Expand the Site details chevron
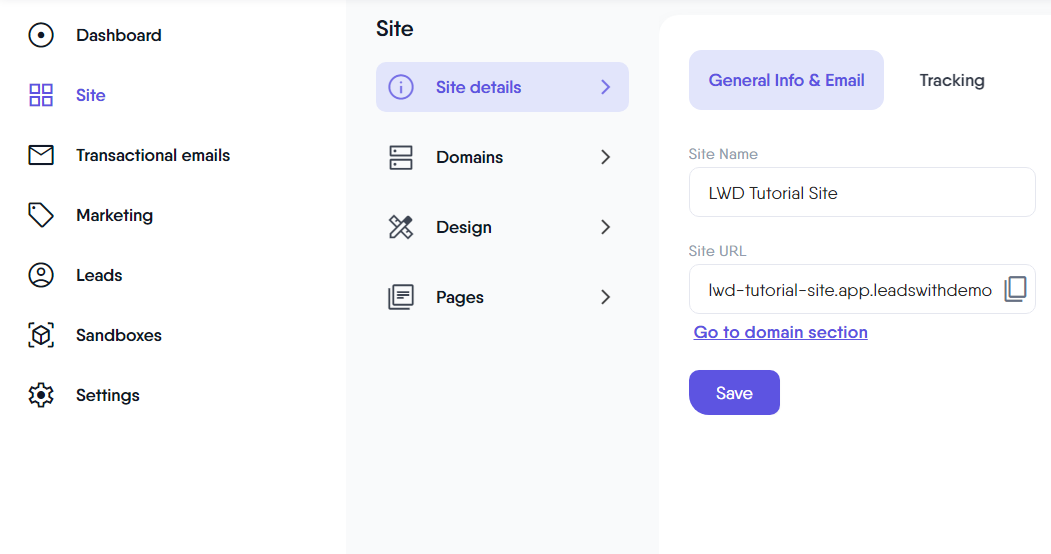 tap(605, 87)
